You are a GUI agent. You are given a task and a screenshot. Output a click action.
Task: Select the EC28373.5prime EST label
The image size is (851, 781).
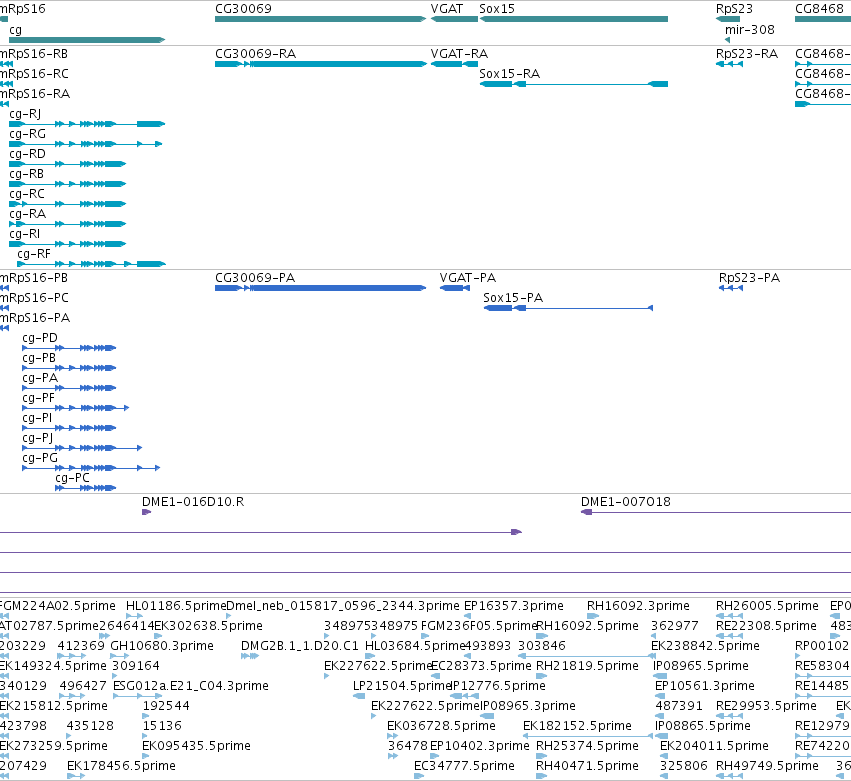click(481, 666)
